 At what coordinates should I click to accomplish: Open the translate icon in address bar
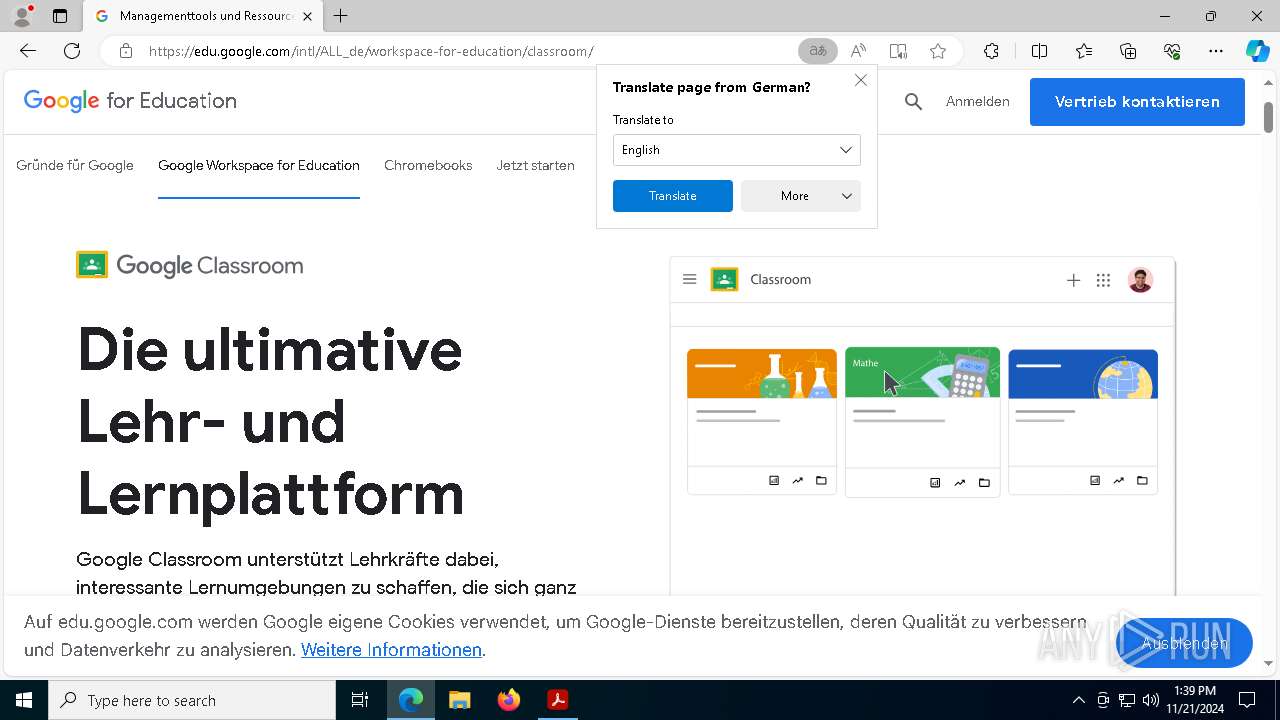(818, 51)
